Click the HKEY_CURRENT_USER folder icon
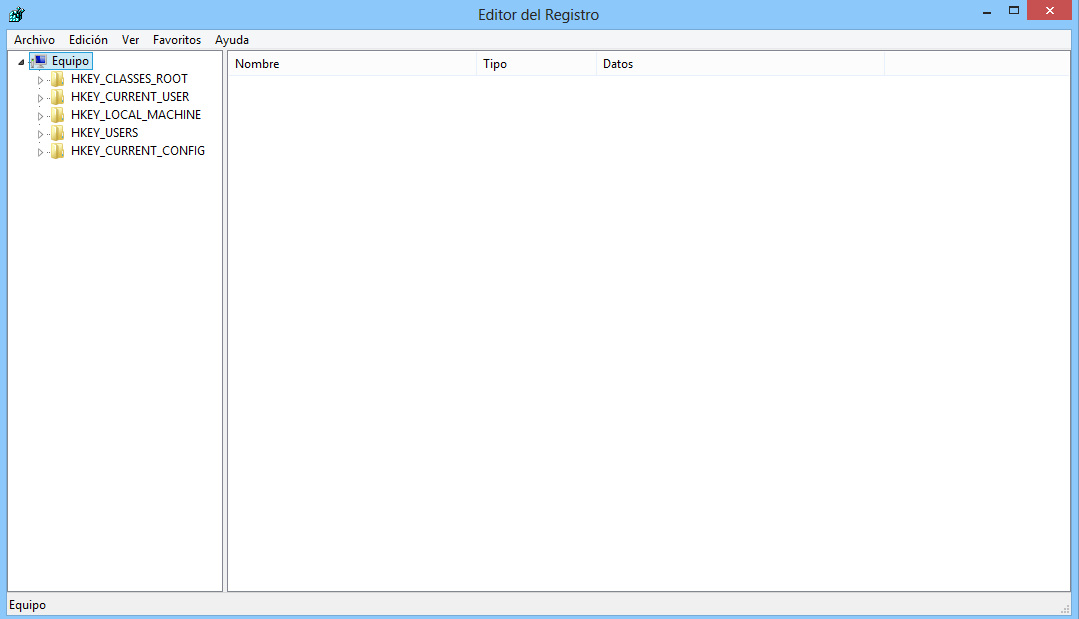Image resolution: width=1079 pixels, height=619 pixels. pyautogui.click(x=58, y=97)
